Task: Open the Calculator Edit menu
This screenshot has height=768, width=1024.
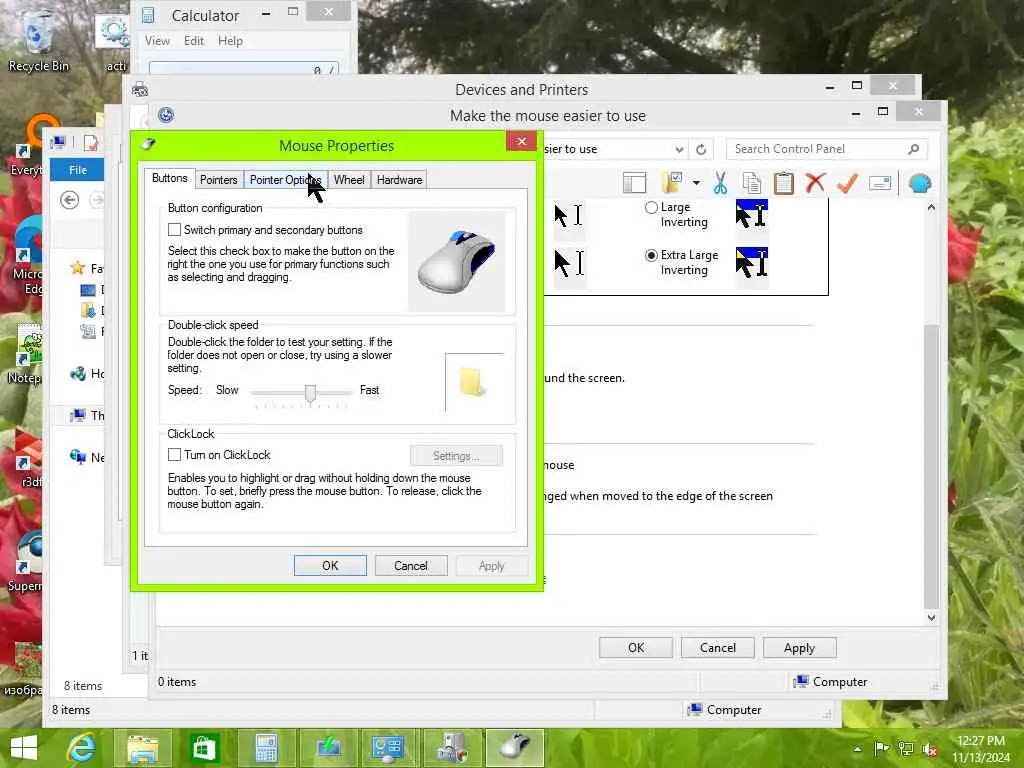Action: point(194,40)
